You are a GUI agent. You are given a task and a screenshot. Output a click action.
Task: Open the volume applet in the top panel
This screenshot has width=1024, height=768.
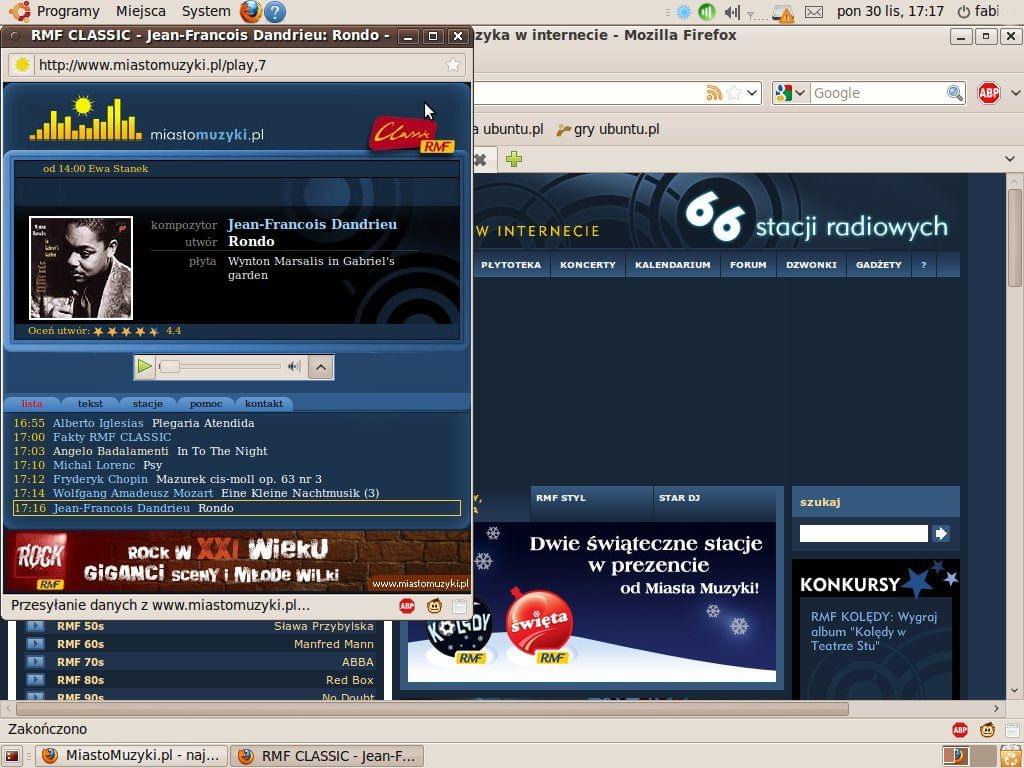[x=732, y=12]
